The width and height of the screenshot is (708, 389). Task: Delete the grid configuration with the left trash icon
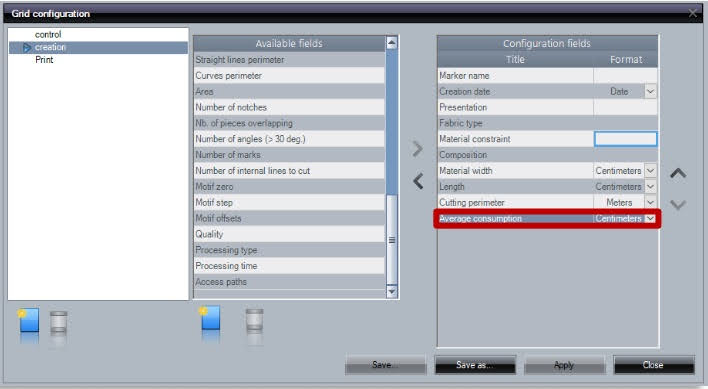pos(59,322)
